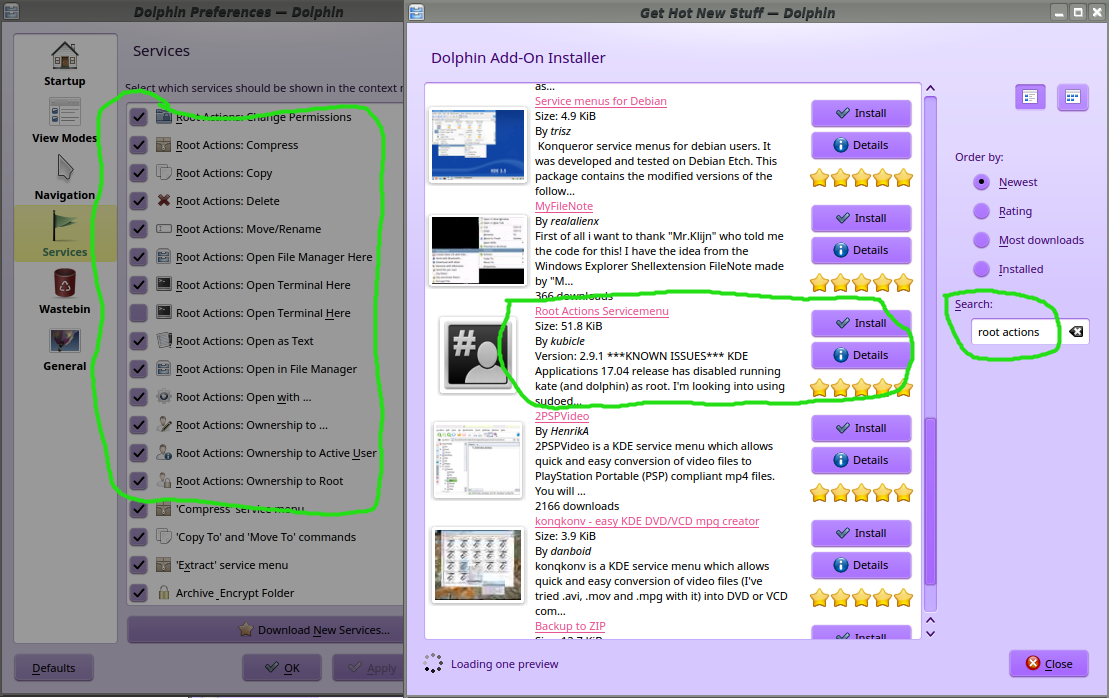
Task: Switch to icons view mode button
Action: (x=1072, y=97)
